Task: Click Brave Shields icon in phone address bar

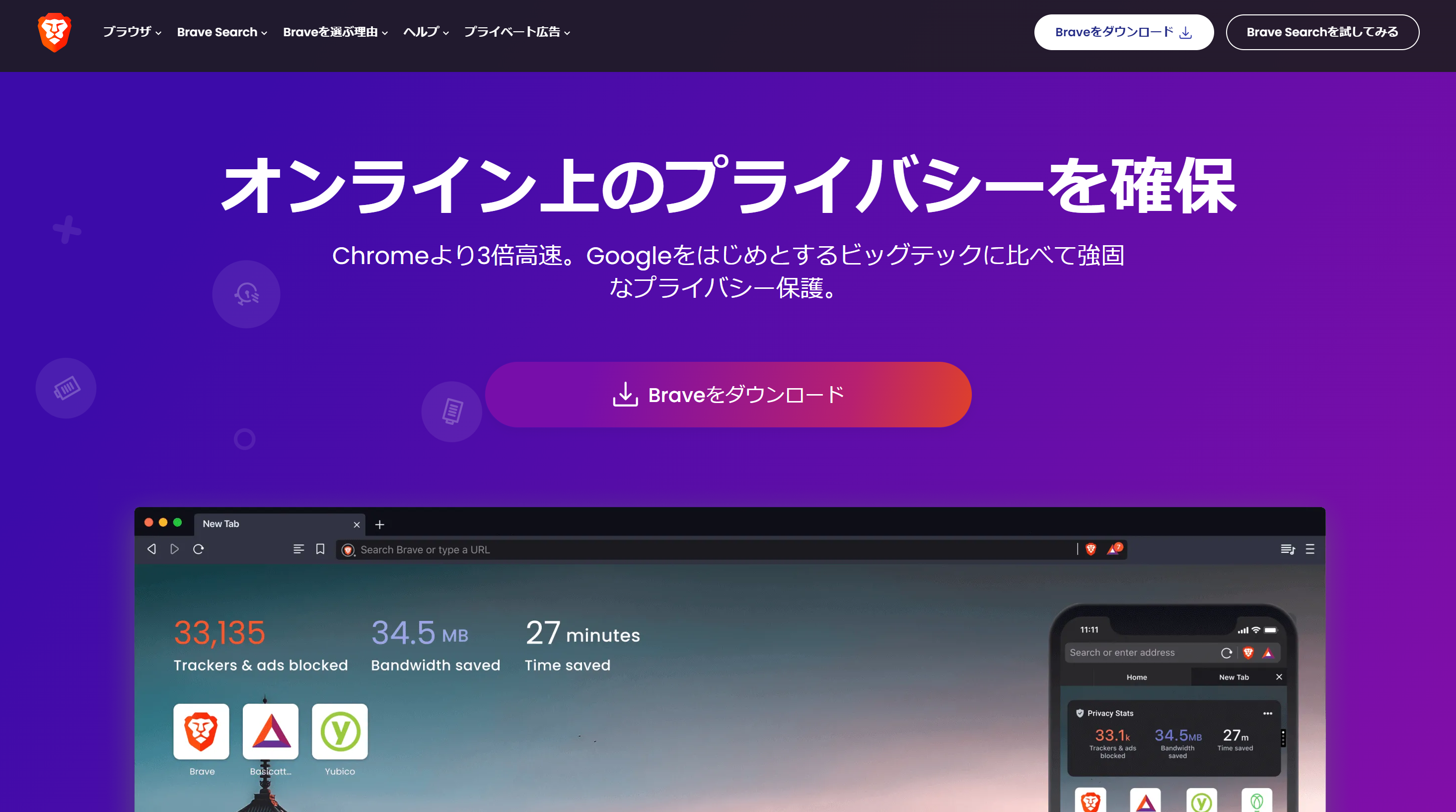Action: 1248,653
